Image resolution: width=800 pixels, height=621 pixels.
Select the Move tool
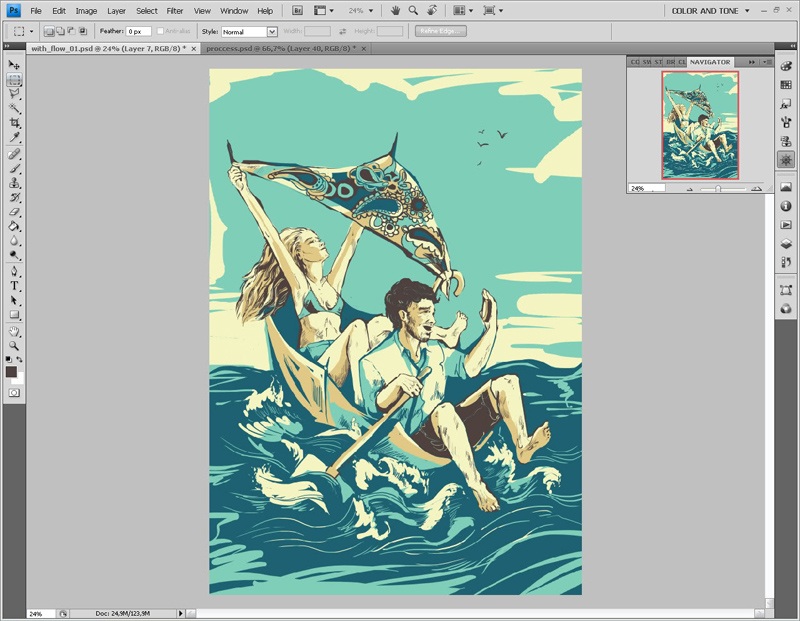[14, 65]
